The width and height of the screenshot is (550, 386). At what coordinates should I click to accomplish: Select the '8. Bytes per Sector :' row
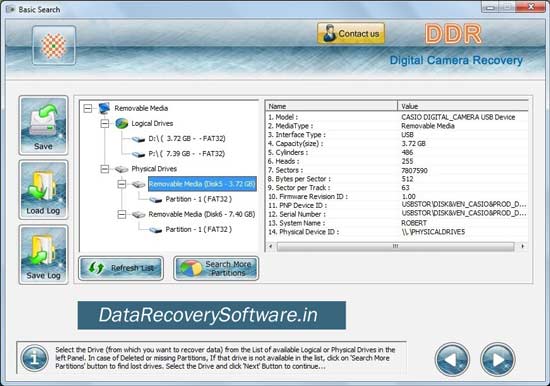point(397,179)
